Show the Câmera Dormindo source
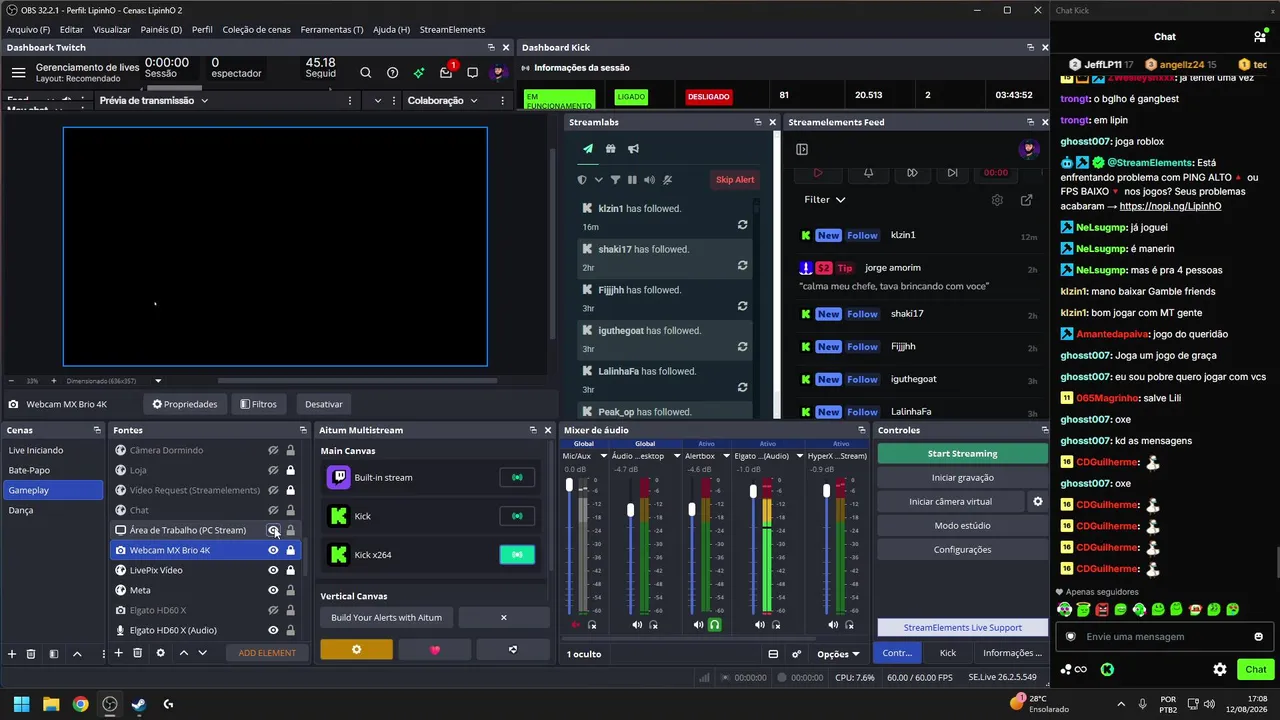This screenshot has height=720, width=1280. pyautogui.click(x=273, y=450)
